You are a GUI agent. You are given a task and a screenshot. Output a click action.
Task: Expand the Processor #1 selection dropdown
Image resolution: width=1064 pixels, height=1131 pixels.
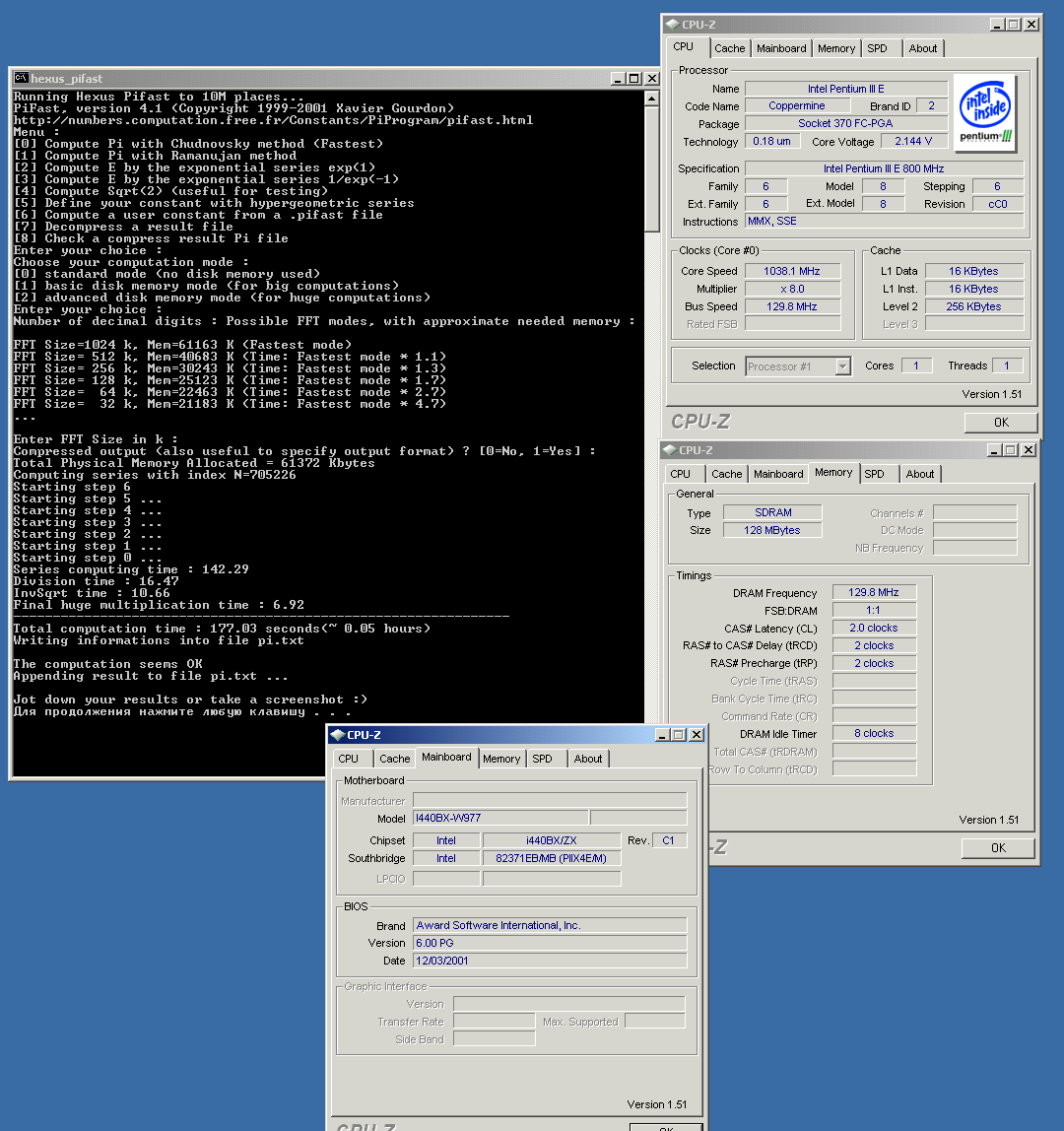[842, 366]
